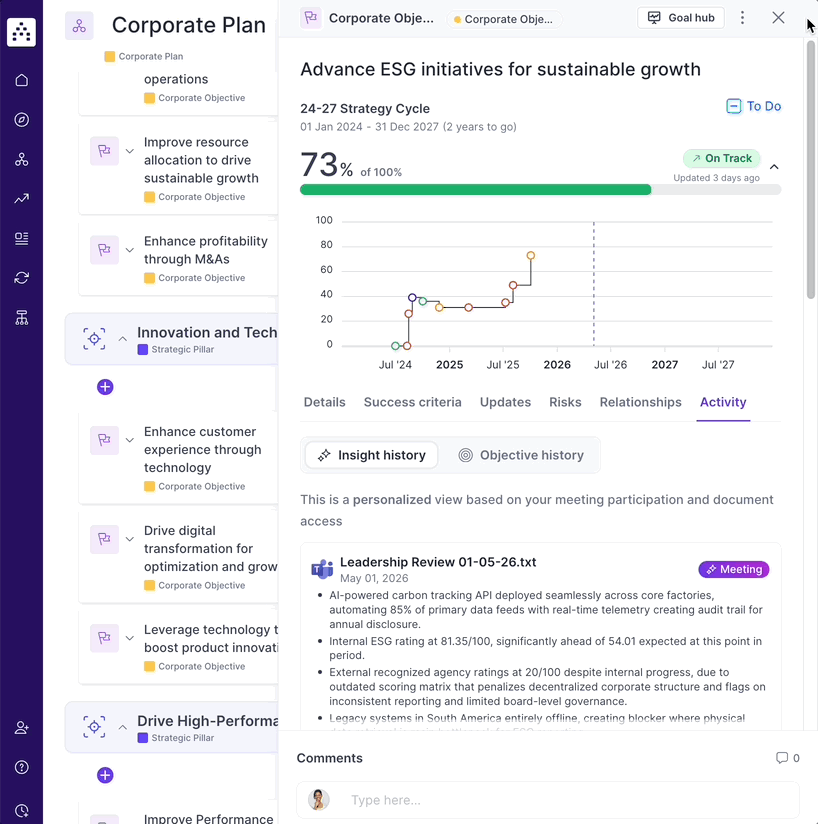Open the Home icon in sidebar
The image size is (818, 824).
pyautogui.click(x=22, y=80)
